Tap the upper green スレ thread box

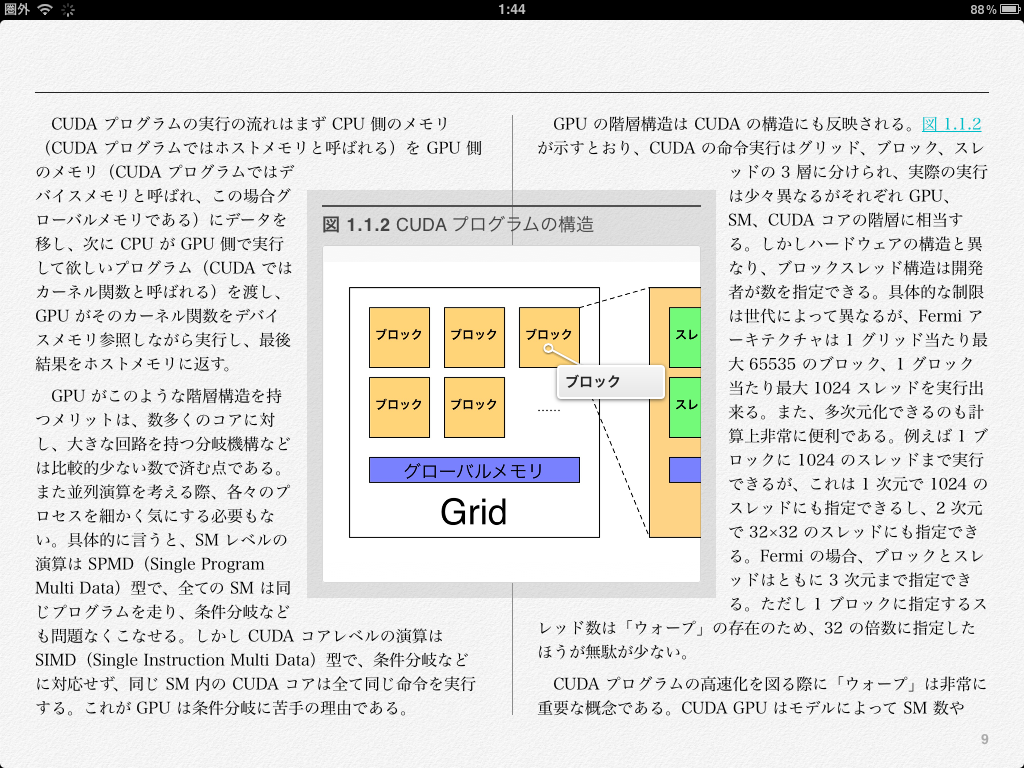point(685,337)
